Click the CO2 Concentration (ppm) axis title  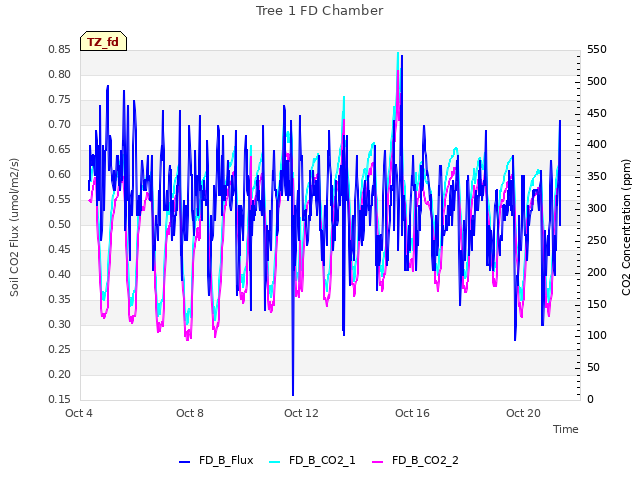(626, 227)
